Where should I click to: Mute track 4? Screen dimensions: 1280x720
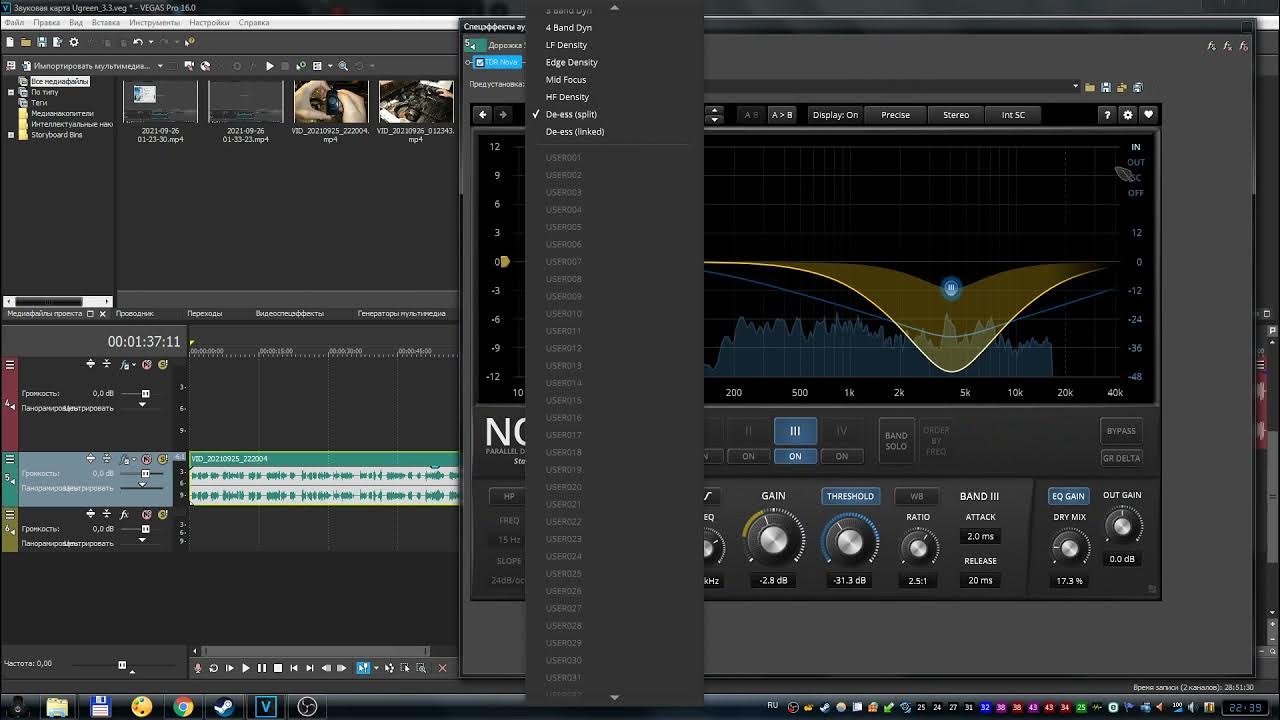(146, 364)
